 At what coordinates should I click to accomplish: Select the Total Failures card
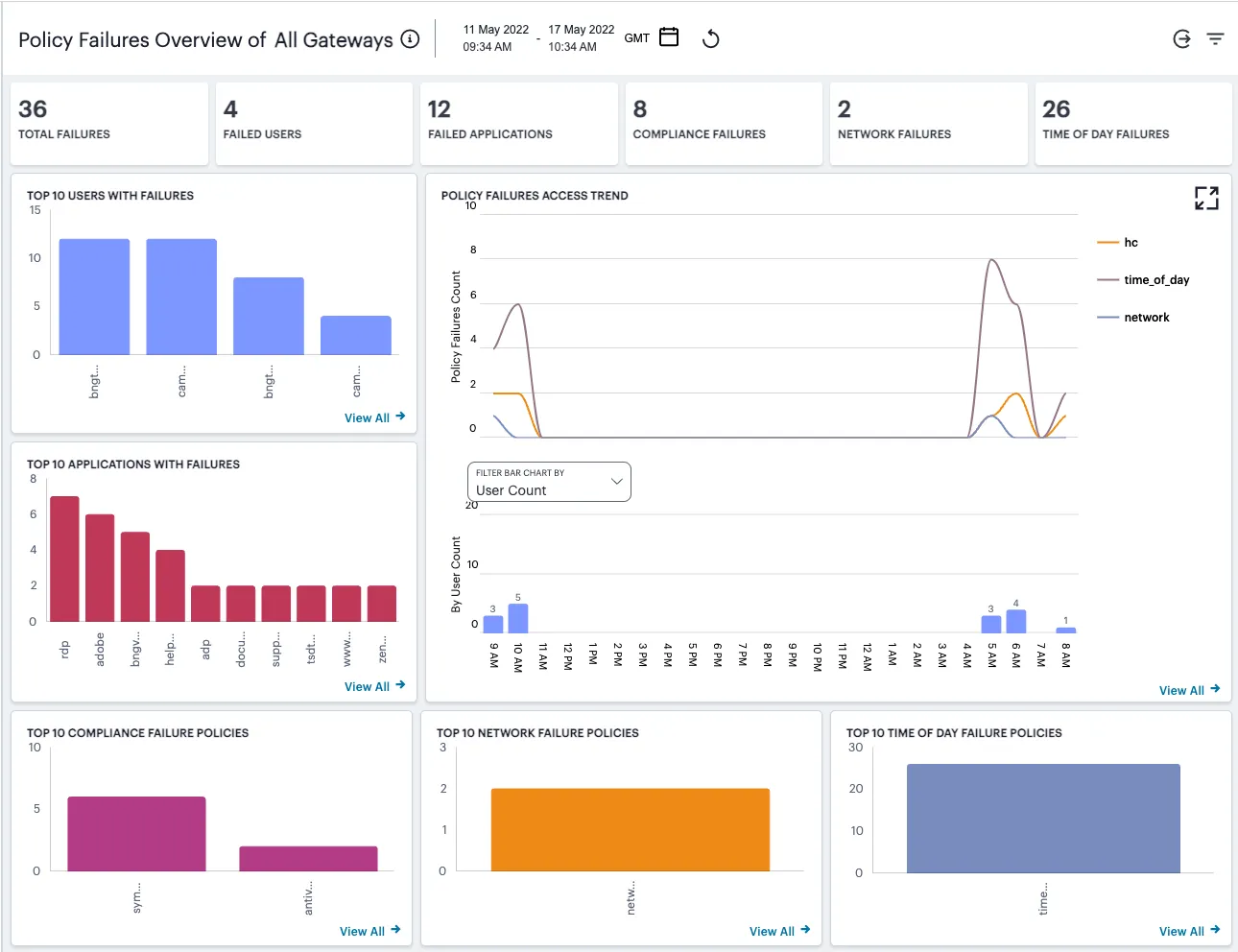click(x=109, y=123)
